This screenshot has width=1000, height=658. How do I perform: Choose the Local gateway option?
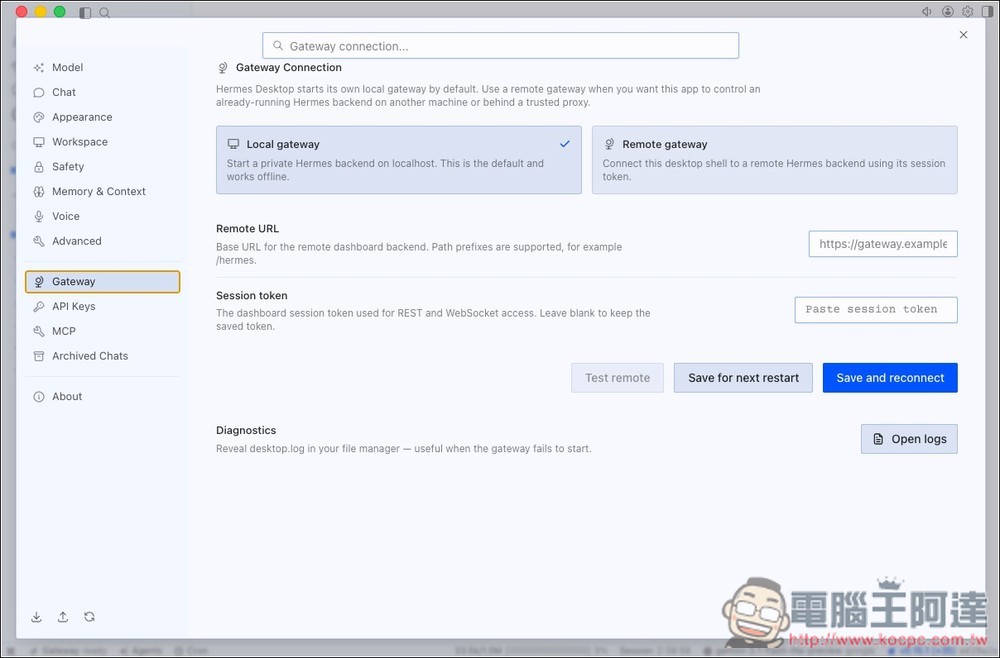coord(399,160)
